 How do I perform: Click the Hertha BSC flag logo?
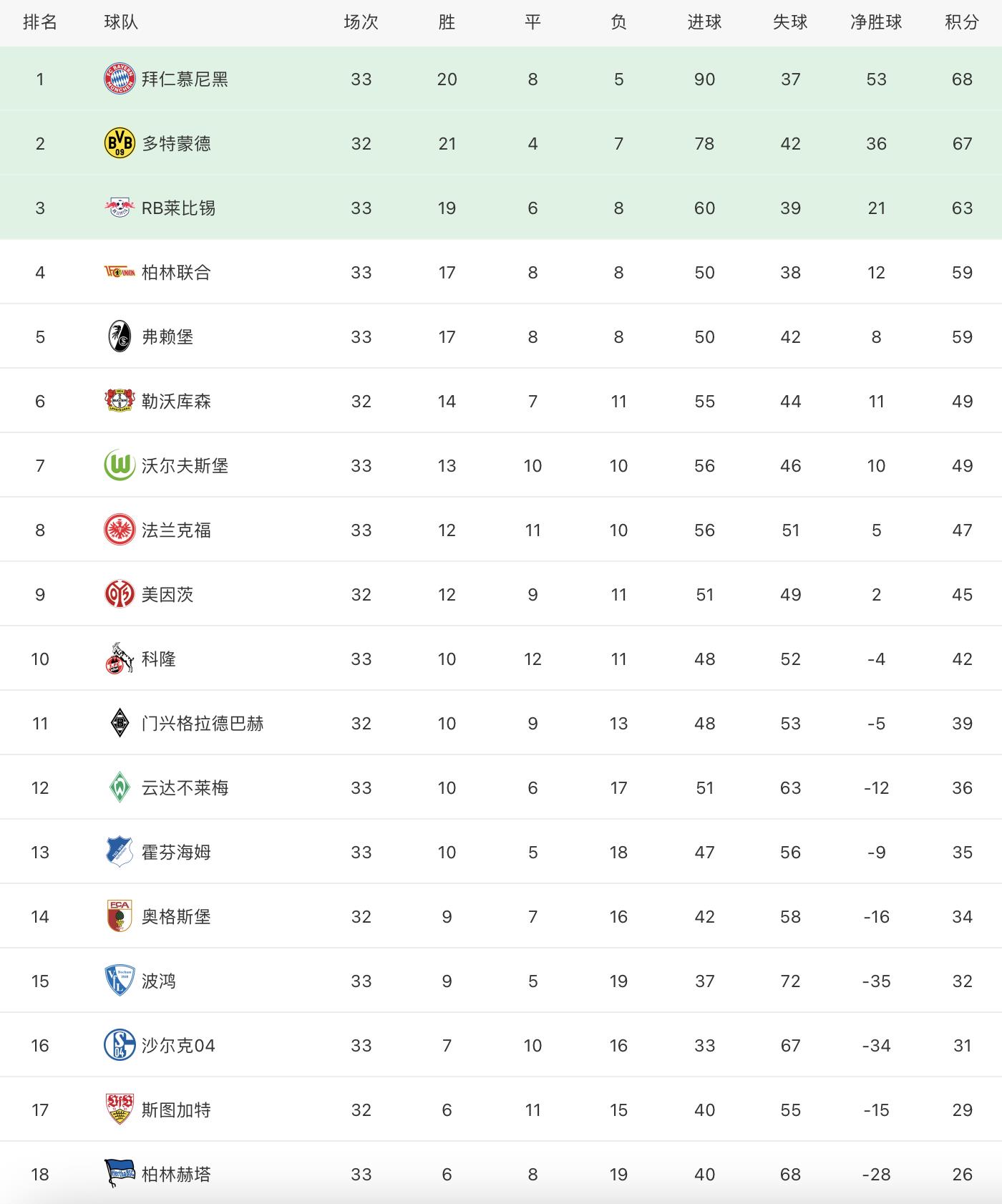120,1174
